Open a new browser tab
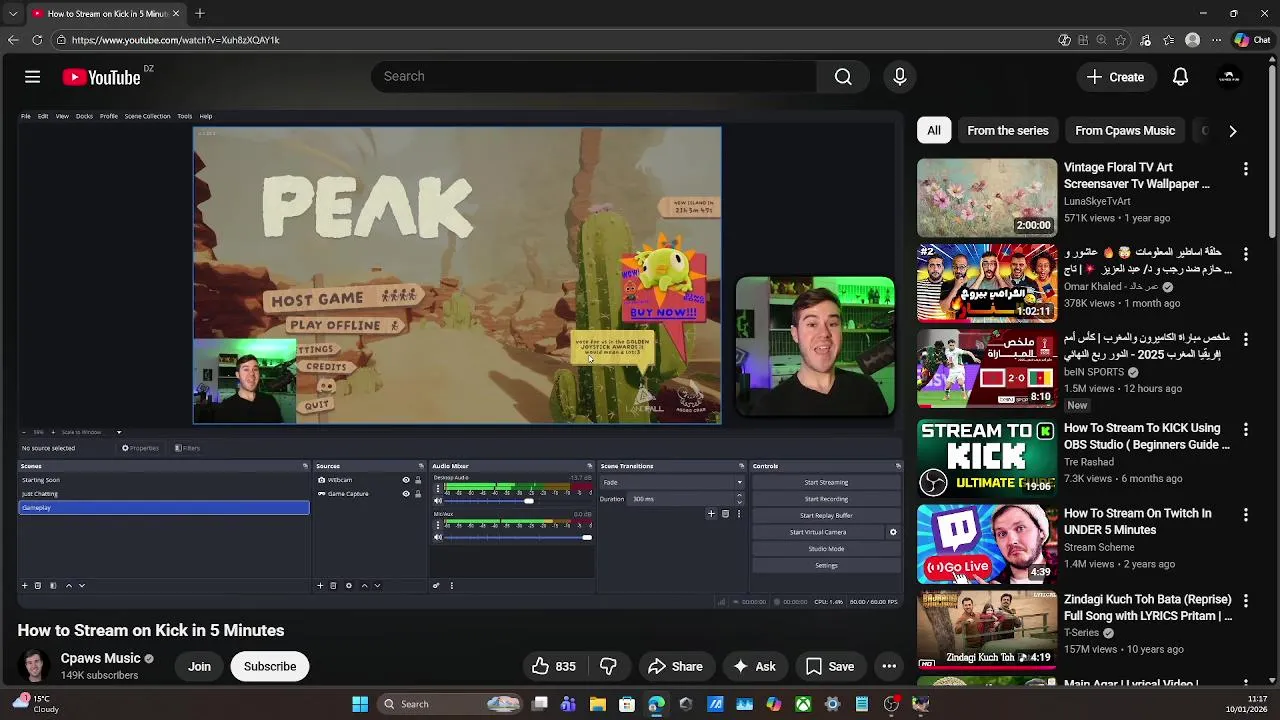Viewport: 1280px width, 720px height. pyautogui.click(x=200, y=14)
